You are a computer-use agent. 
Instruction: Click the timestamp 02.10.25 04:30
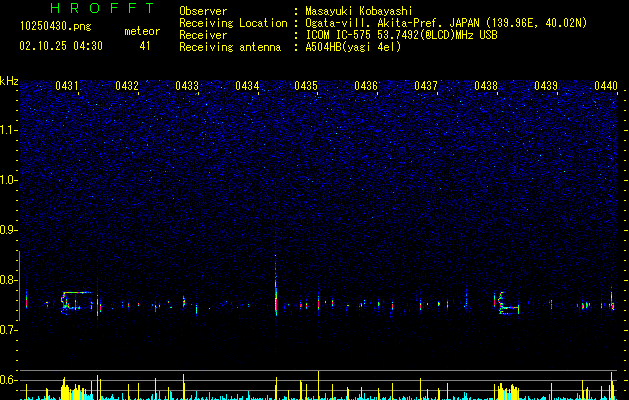click(61, 46)
